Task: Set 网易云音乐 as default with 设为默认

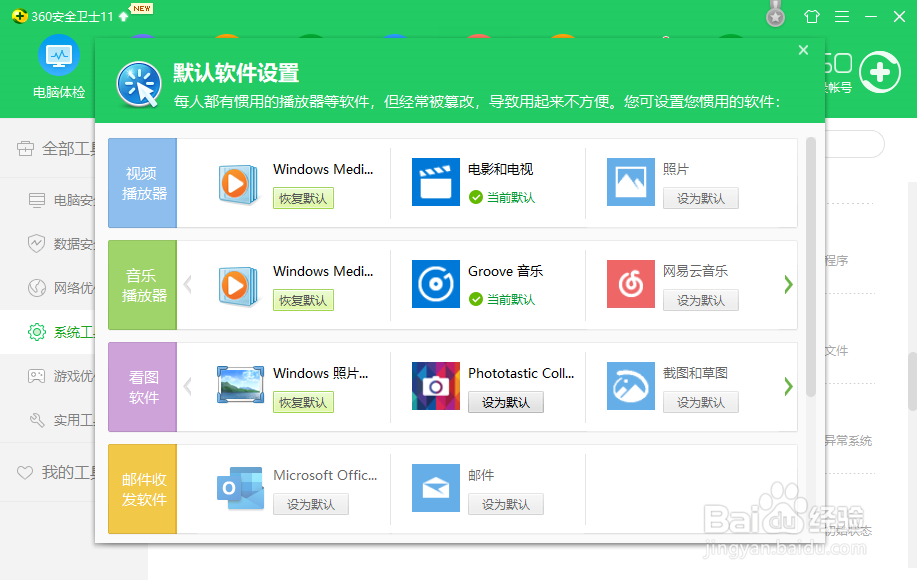Action: [x=701, y=299]
